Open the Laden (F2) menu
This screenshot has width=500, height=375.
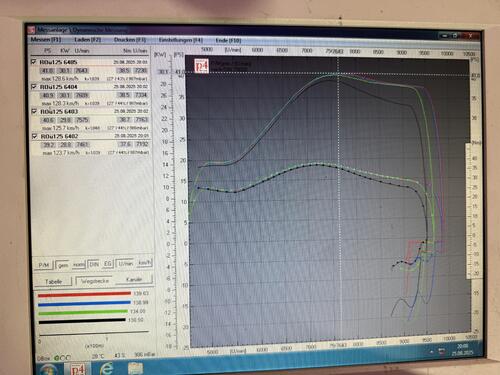[88, 39]
